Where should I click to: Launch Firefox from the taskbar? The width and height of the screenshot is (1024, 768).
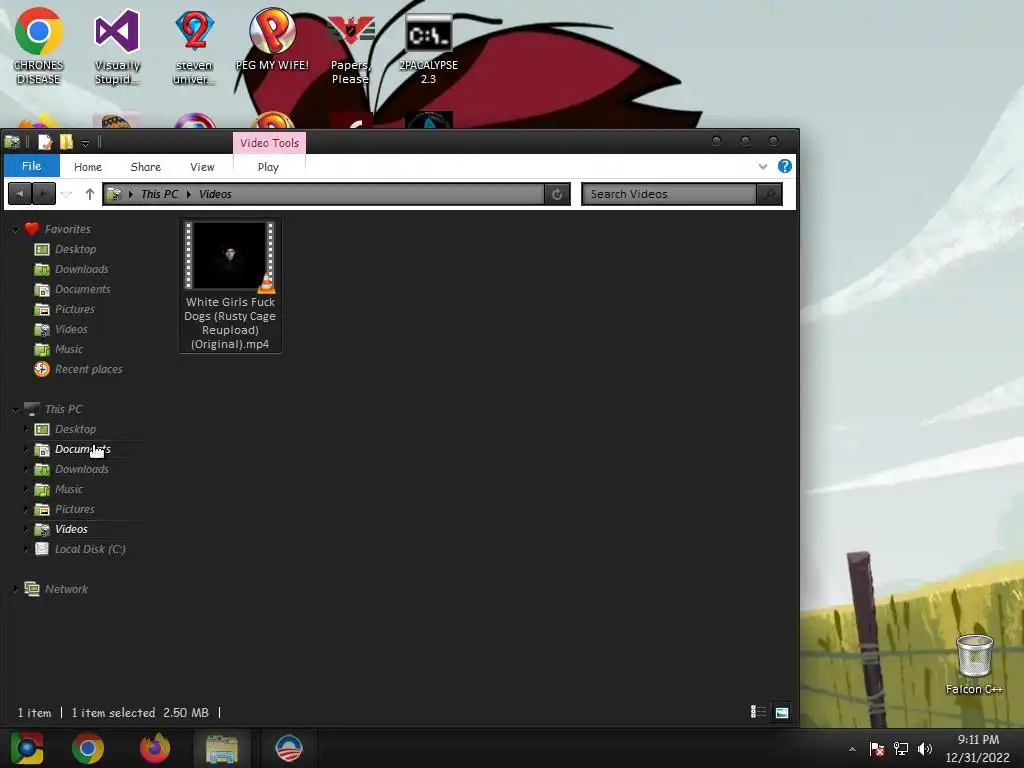point(155,748)
